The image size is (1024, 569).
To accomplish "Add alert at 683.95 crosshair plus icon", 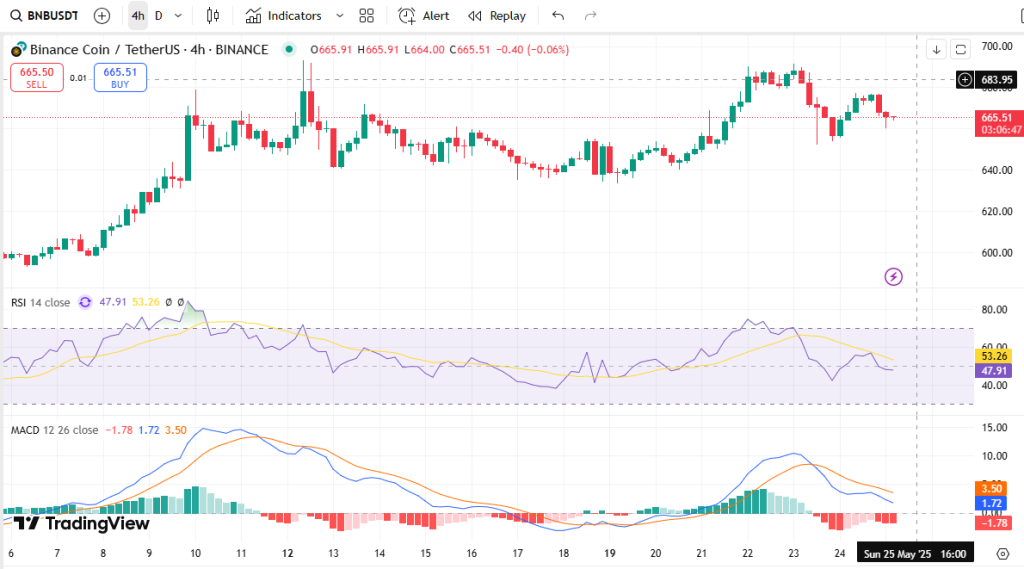I will (x=965, y=80).
